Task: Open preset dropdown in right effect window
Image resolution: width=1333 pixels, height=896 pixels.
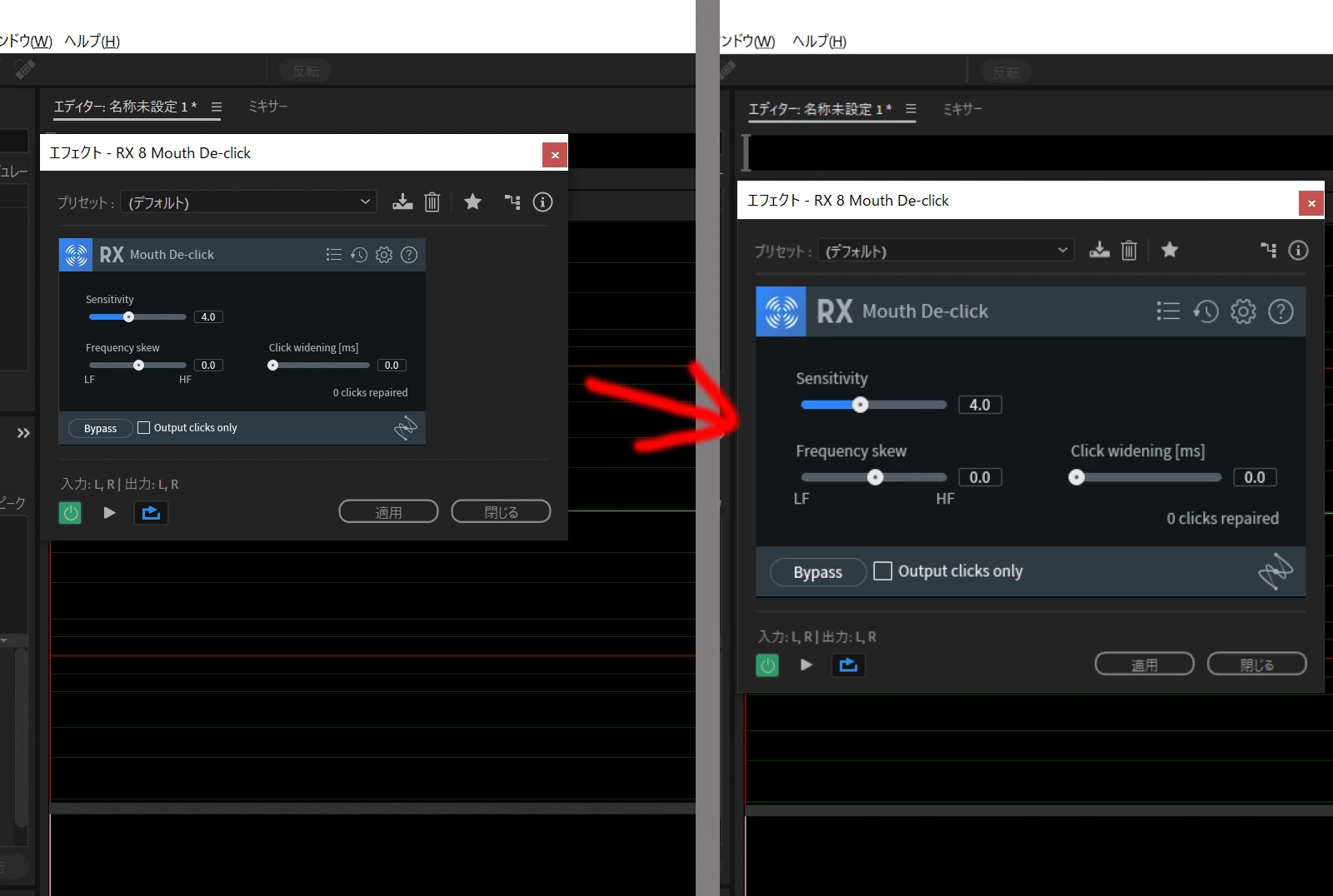Action: point(946,251)
